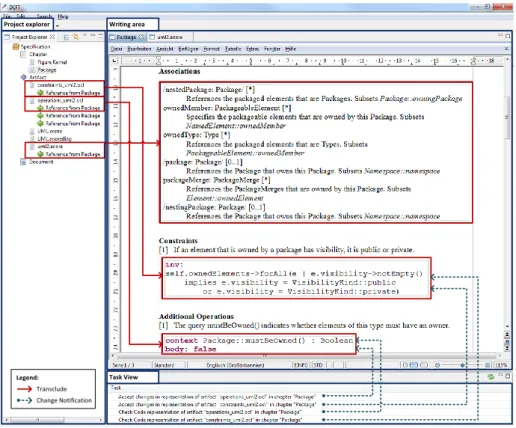Toggle the EINFG insert mode indicator
This screenshot has width=516, height=428.
point(301,365)
